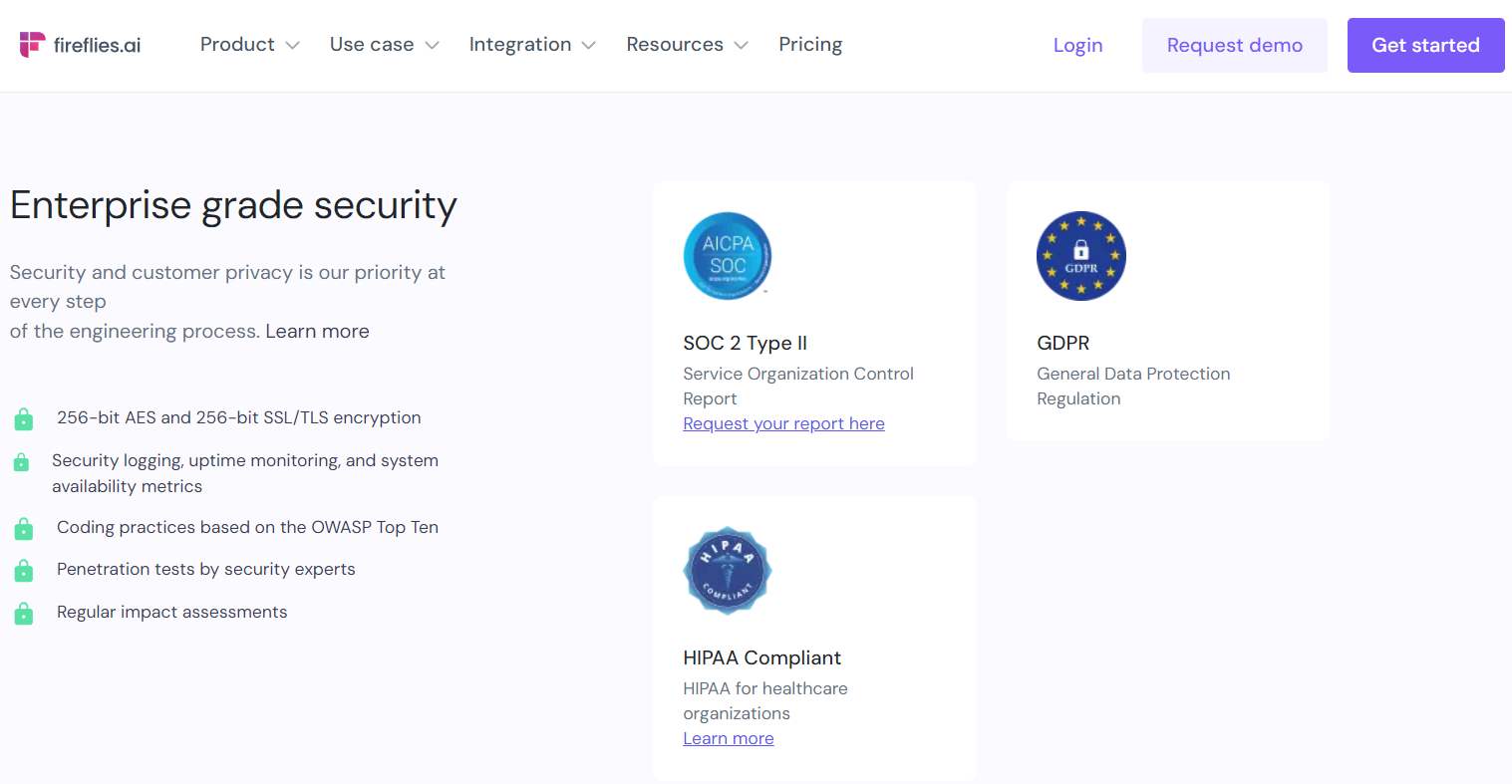Expand the Integration chevron
This screenshot has width=1512, height=784.
pos(588,46)
